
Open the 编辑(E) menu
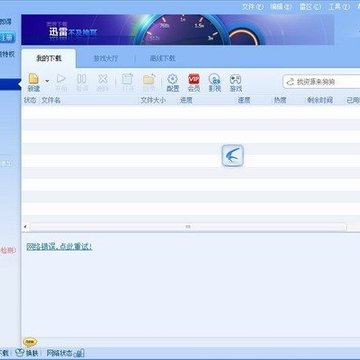point(281,7)
